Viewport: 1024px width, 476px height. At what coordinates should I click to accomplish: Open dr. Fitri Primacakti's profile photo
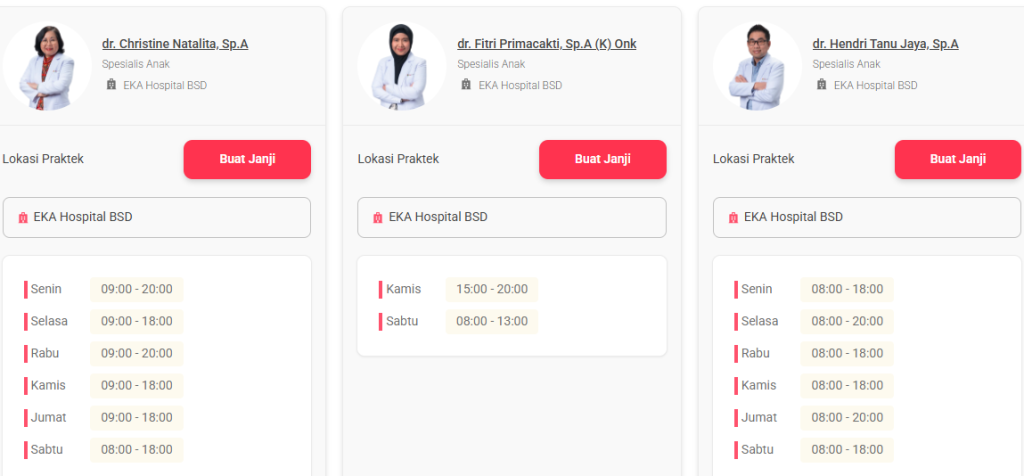pos(401,66)
